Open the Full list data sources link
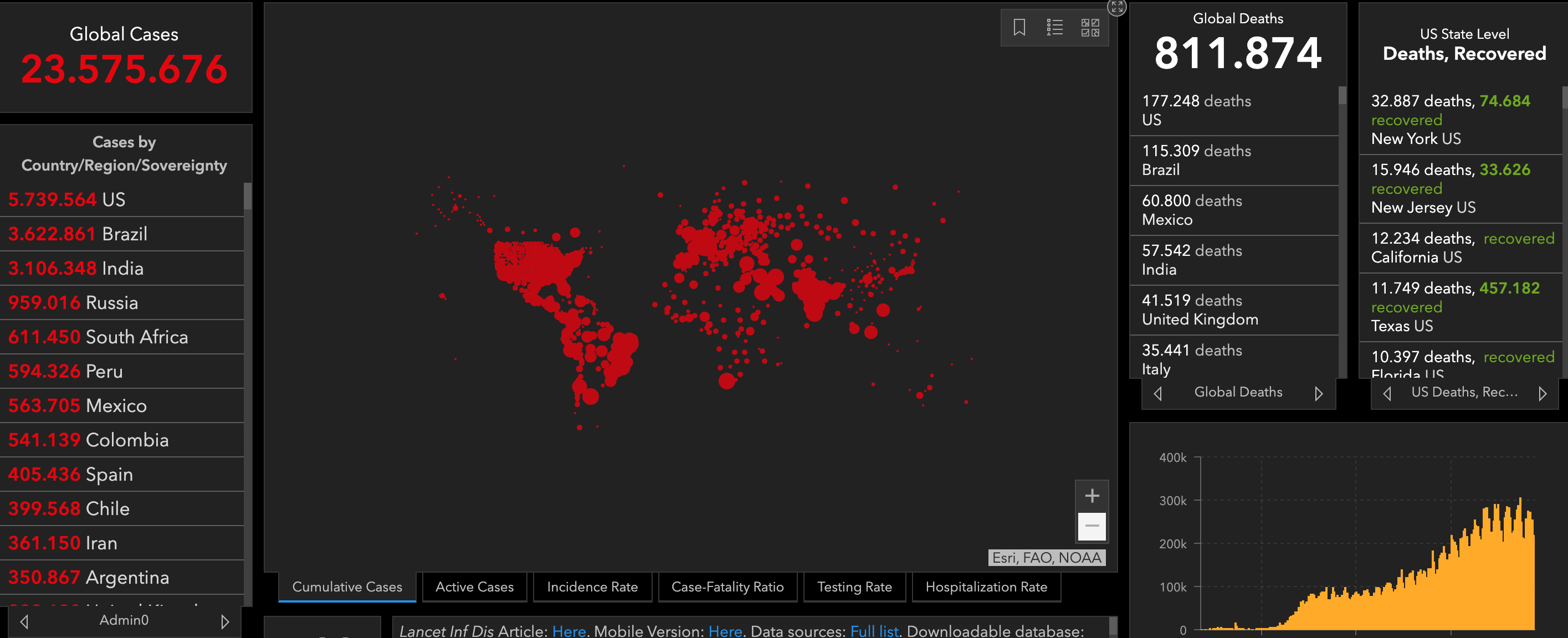1568x638 pixels. (873, 631)
